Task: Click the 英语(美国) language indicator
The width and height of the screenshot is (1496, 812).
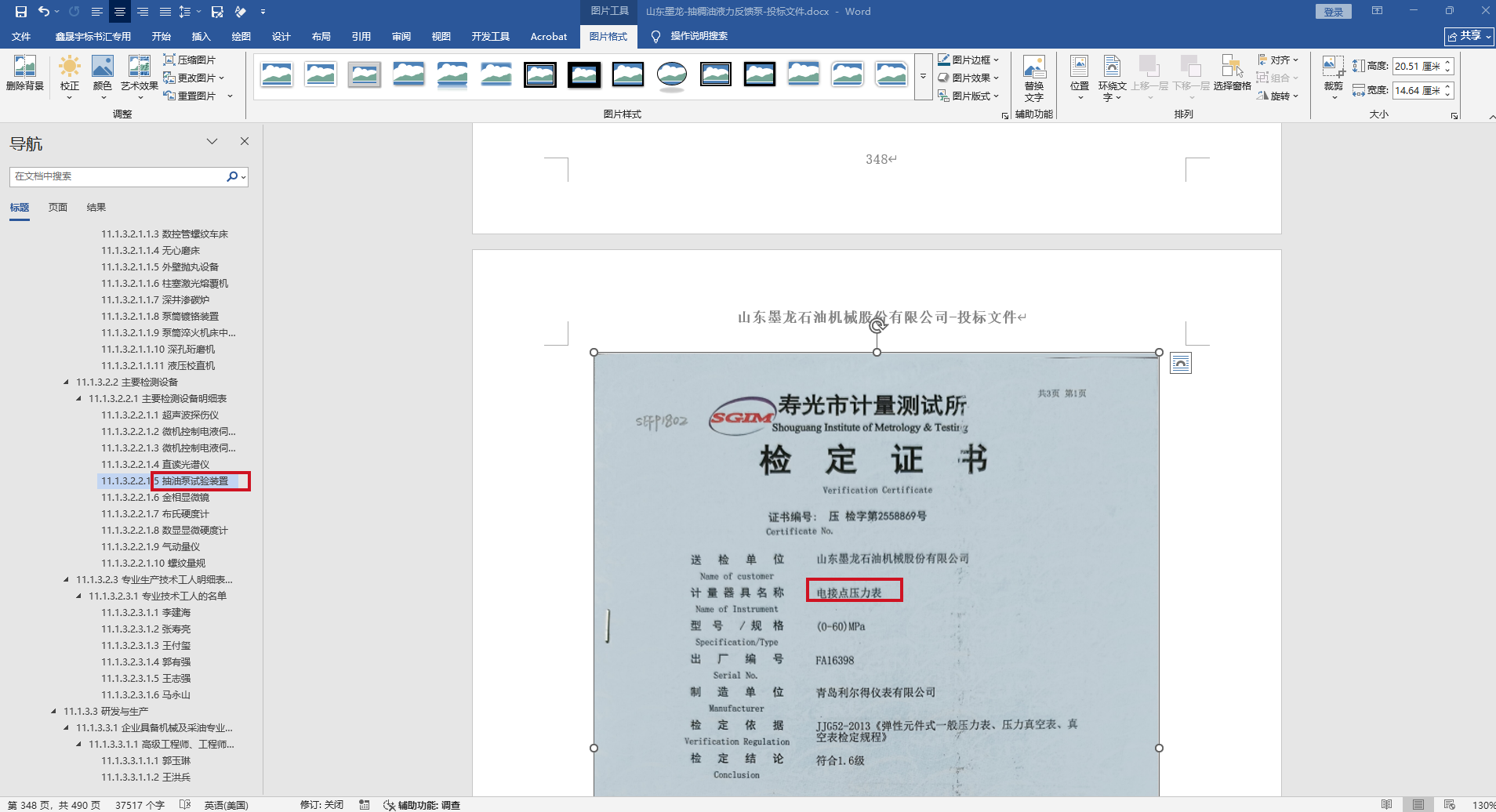Action: (x=227, y=805)
